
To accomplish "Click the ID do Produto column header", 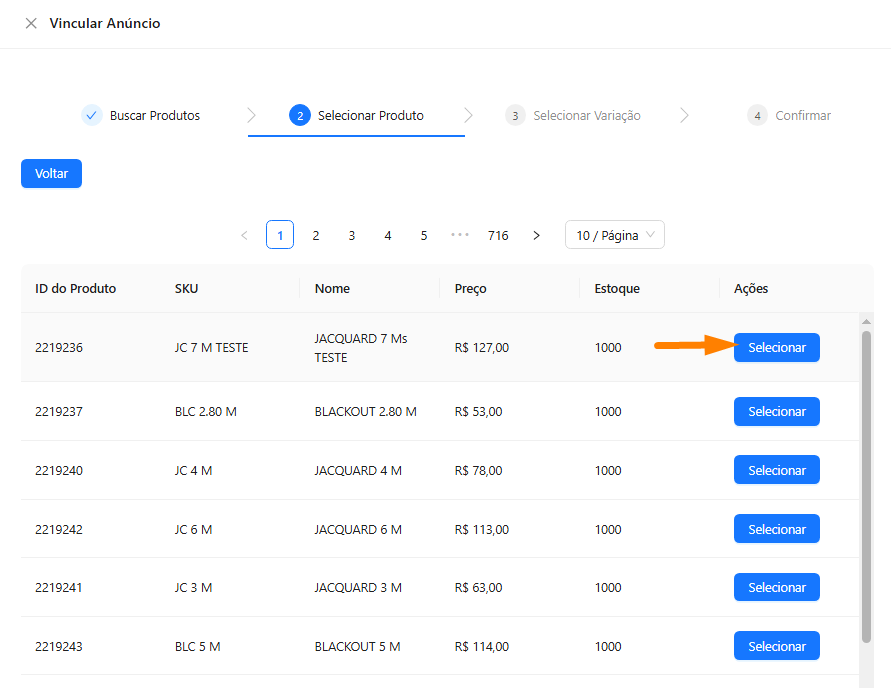I will 76,289.
